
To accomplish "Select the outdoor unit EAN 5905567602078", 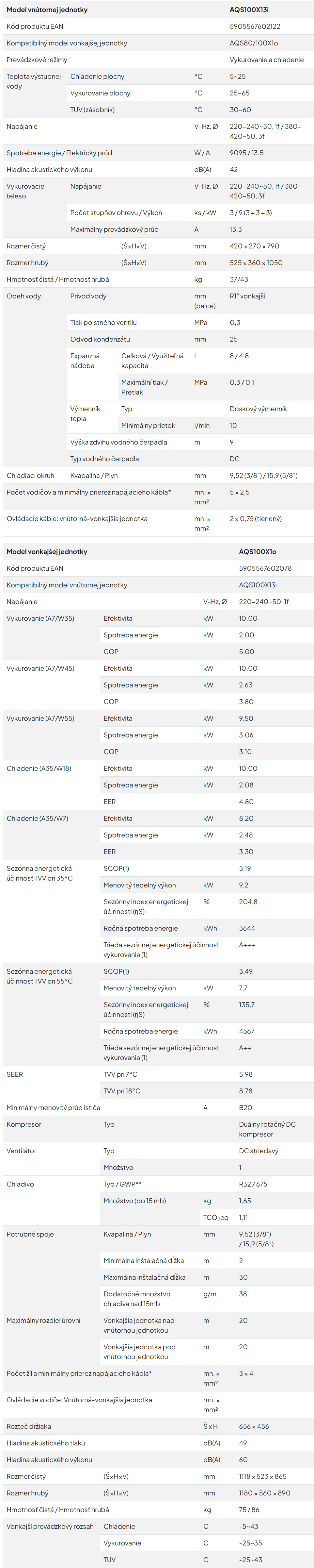I will click(265, 568).
